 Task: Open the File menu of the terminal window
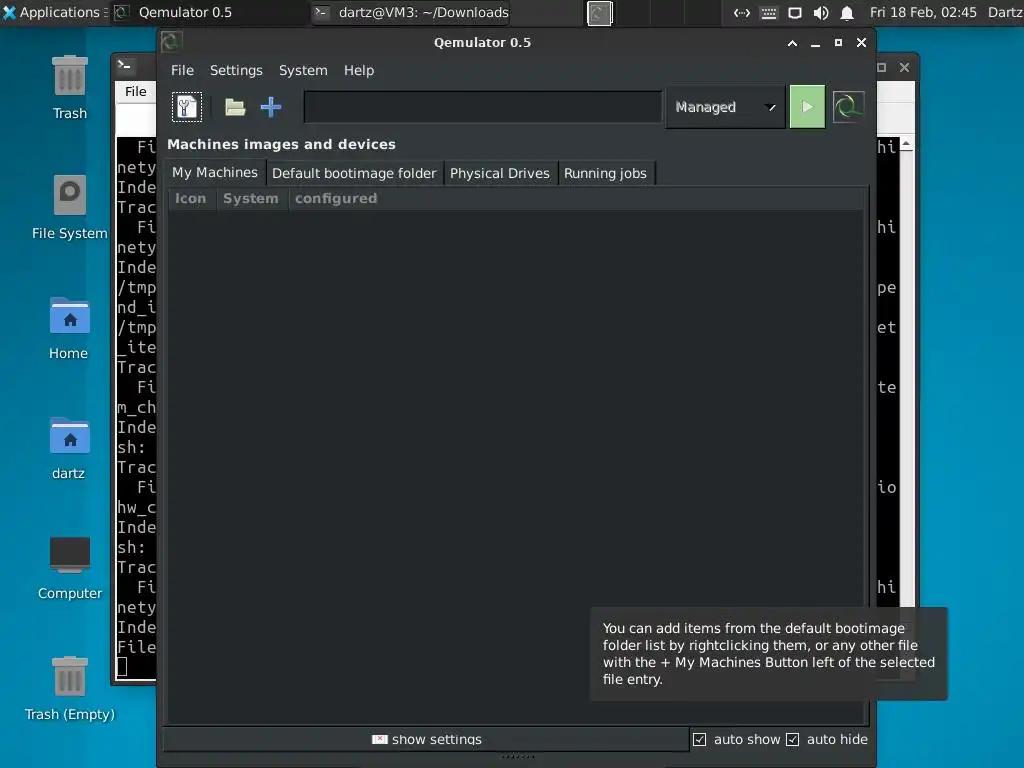[x=136, y=91]
